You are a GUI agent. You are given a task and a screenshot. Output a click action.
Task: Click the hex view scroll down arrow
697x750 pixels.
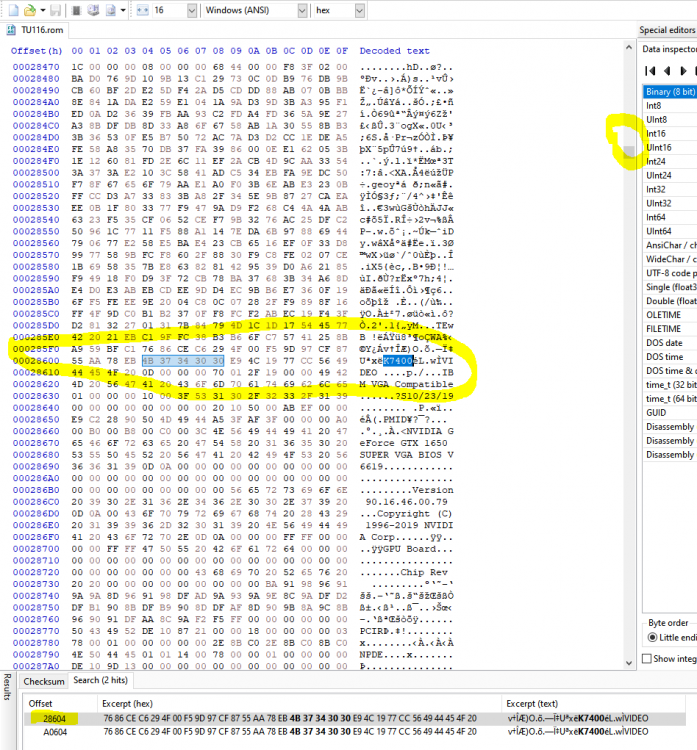[629, 663]
